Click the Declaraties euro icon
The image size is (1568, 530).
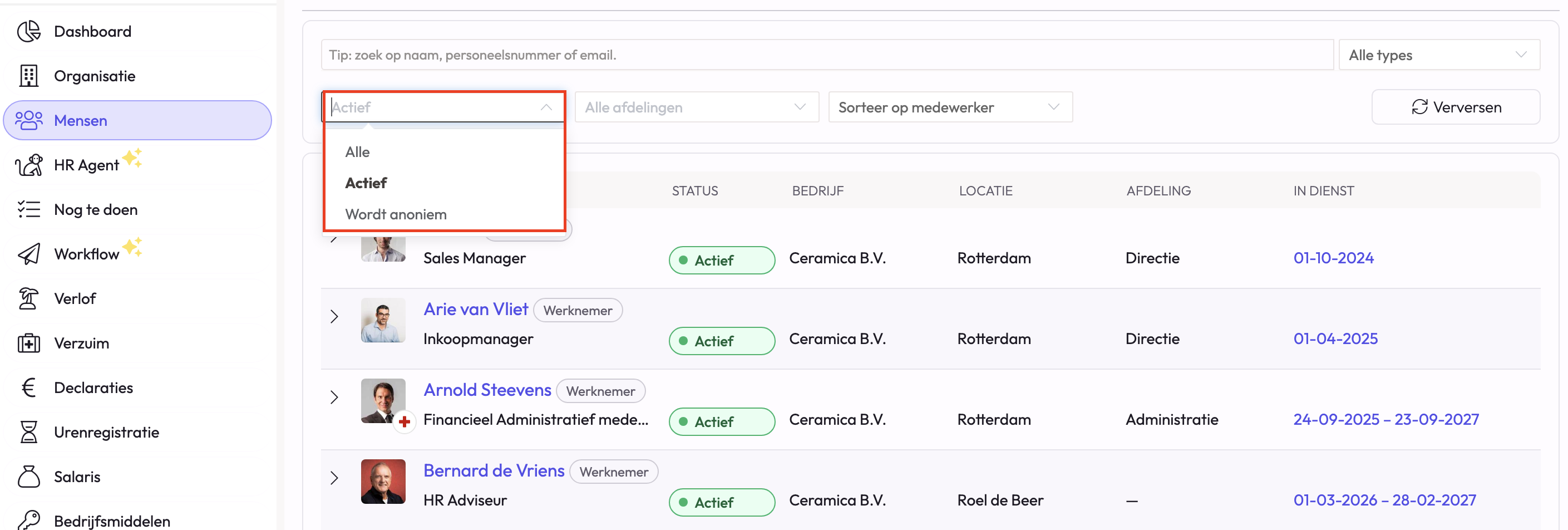coord(28,387)
